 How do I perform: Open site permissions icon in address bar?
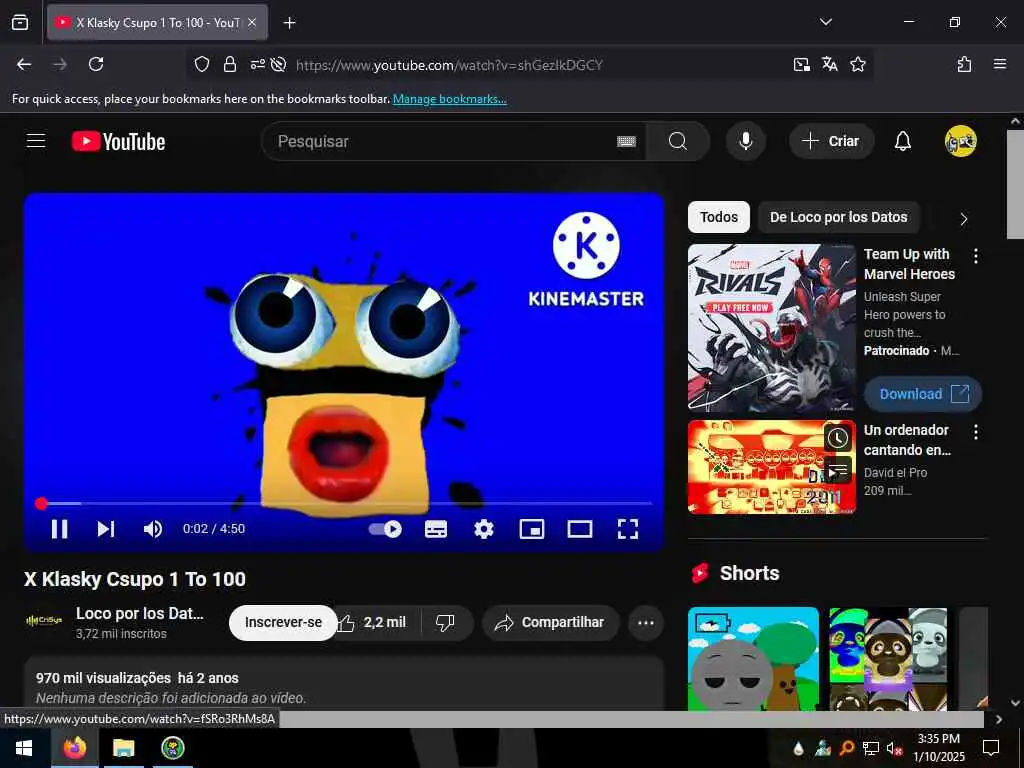(257, 64)
